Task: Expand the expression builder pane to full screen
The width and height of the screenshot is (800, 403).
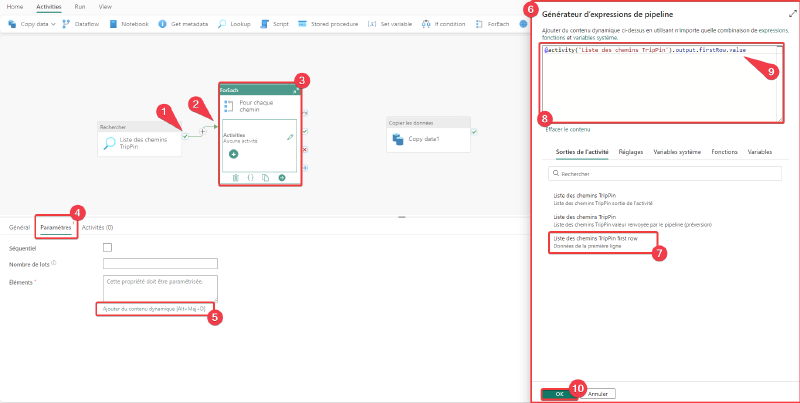Action: tap(792, 14)
